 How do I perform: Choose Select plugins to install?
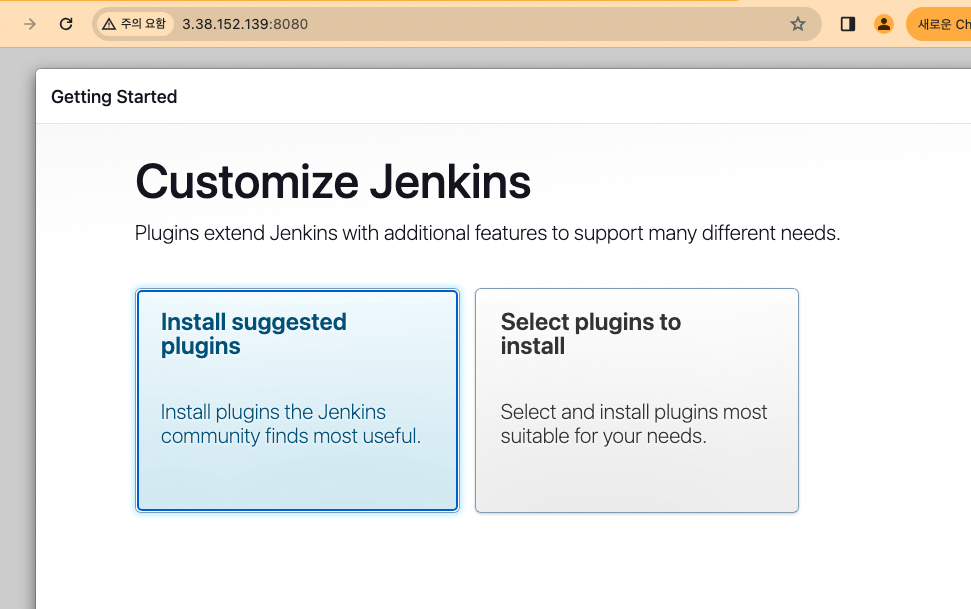[637, 400]
